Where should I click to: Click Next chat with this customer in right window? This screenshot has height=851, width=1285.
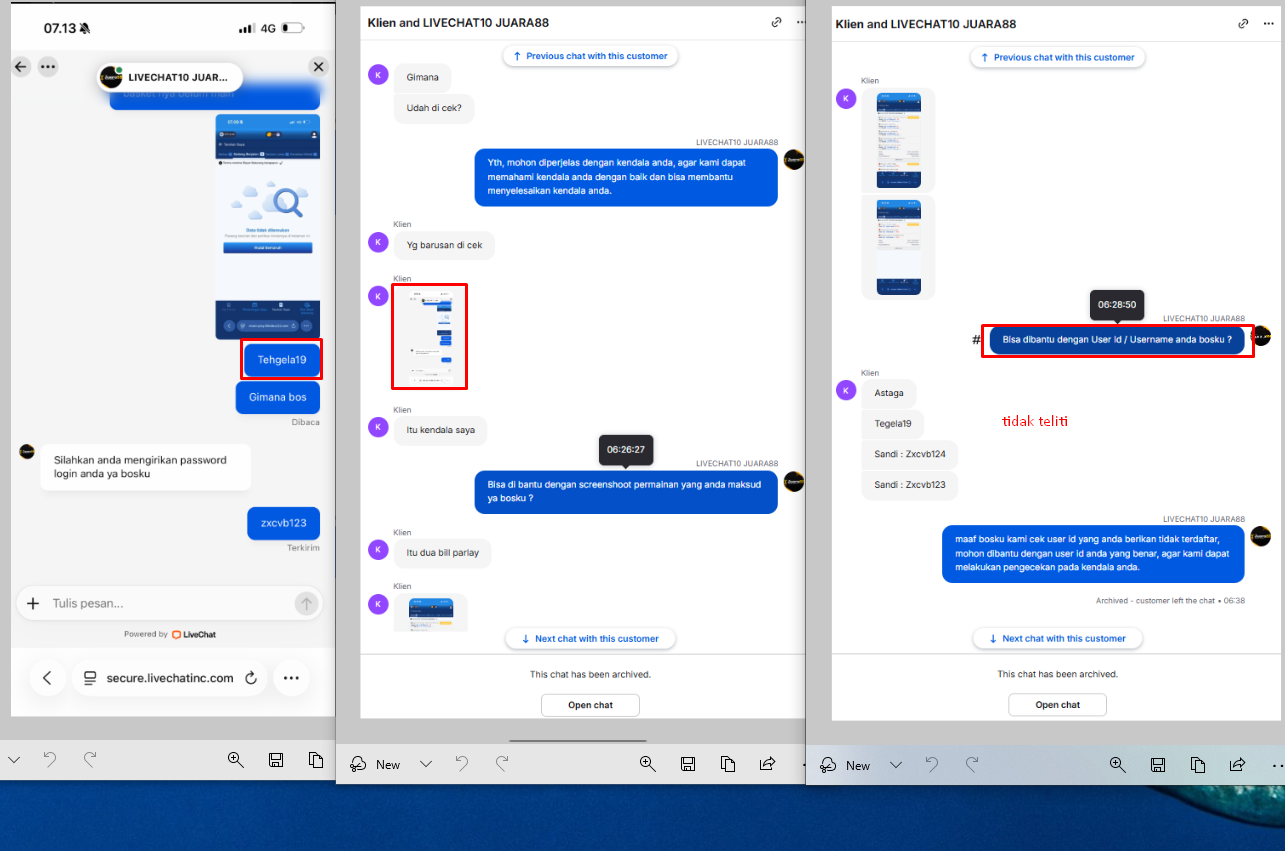coord(1057,638)
